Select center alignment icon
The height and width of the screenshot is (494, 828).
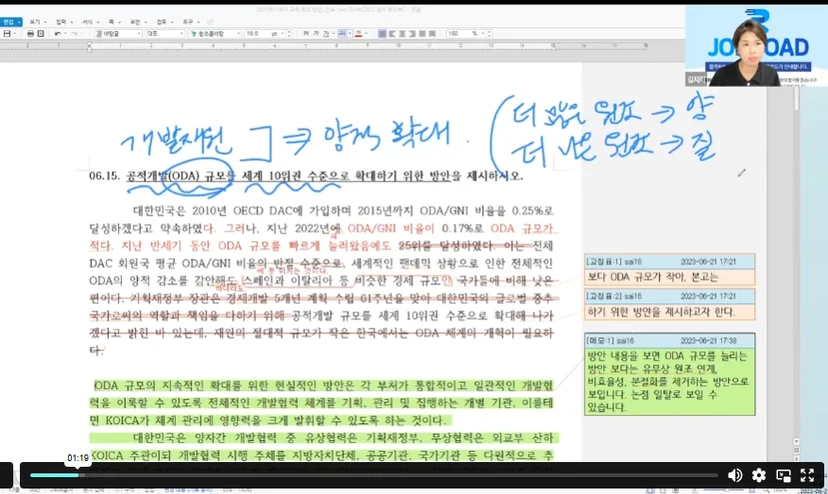(x=402, y=33)
